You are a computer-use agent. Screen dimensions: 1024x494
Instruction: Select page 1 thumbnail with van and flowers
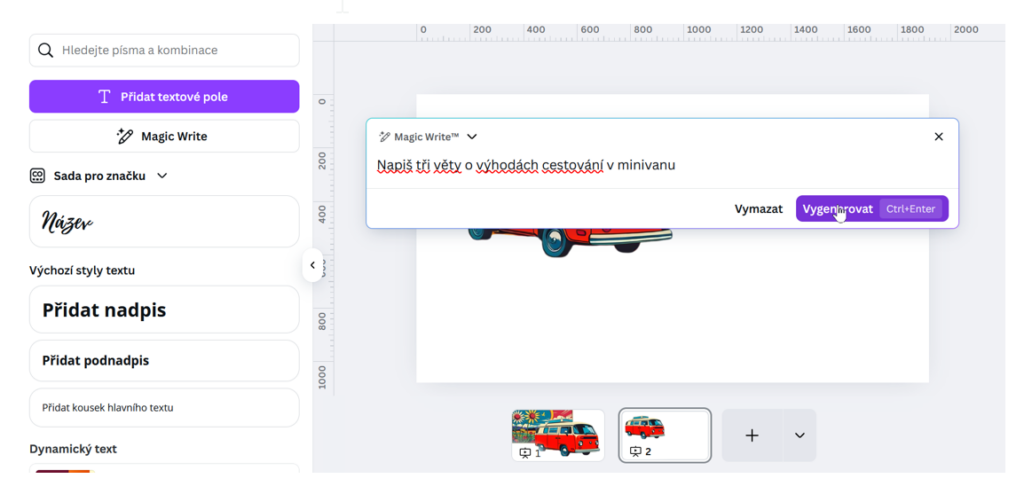point(558,435)
